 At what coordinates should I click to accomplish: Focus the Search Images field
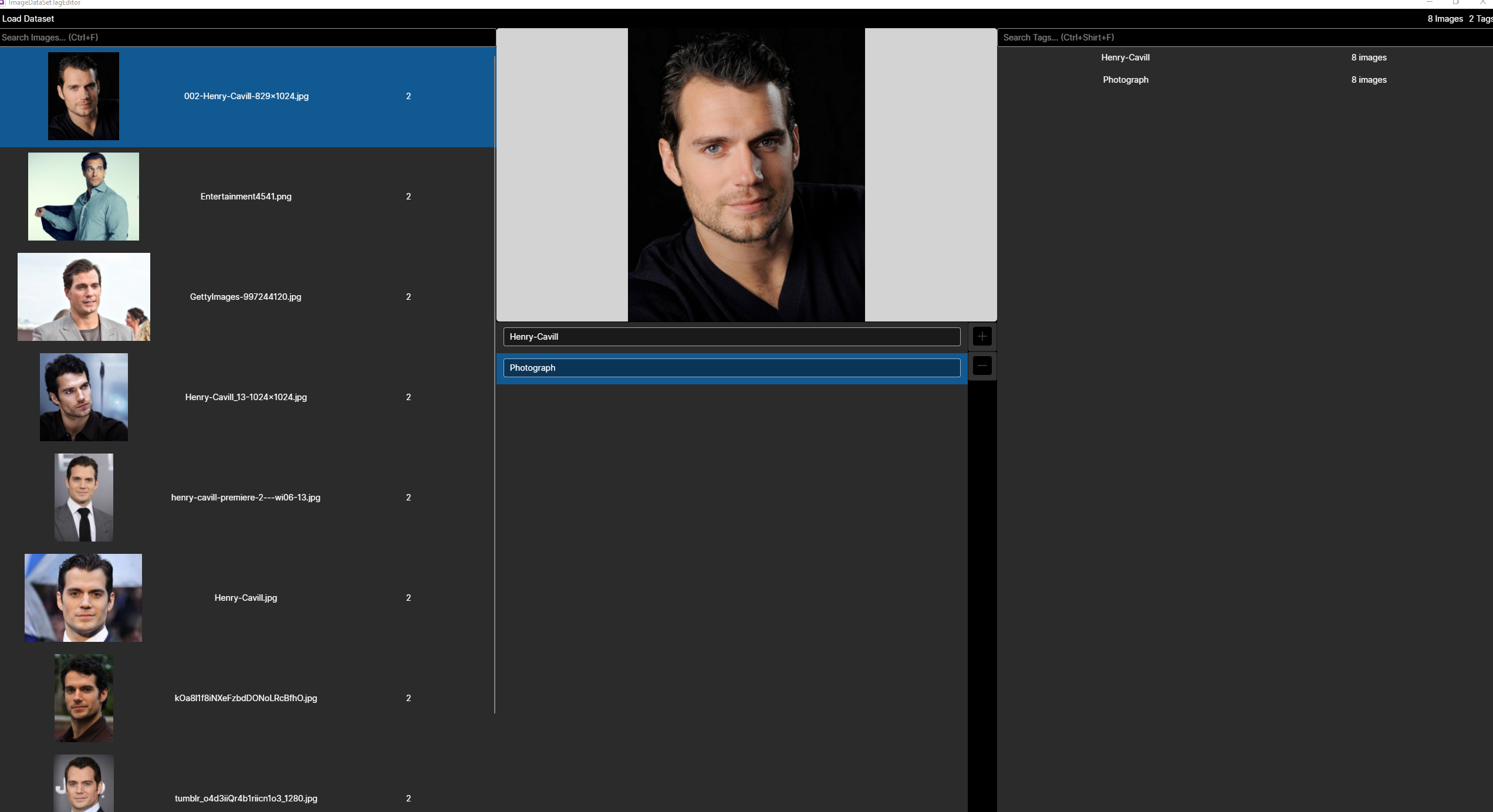point(246,38)
